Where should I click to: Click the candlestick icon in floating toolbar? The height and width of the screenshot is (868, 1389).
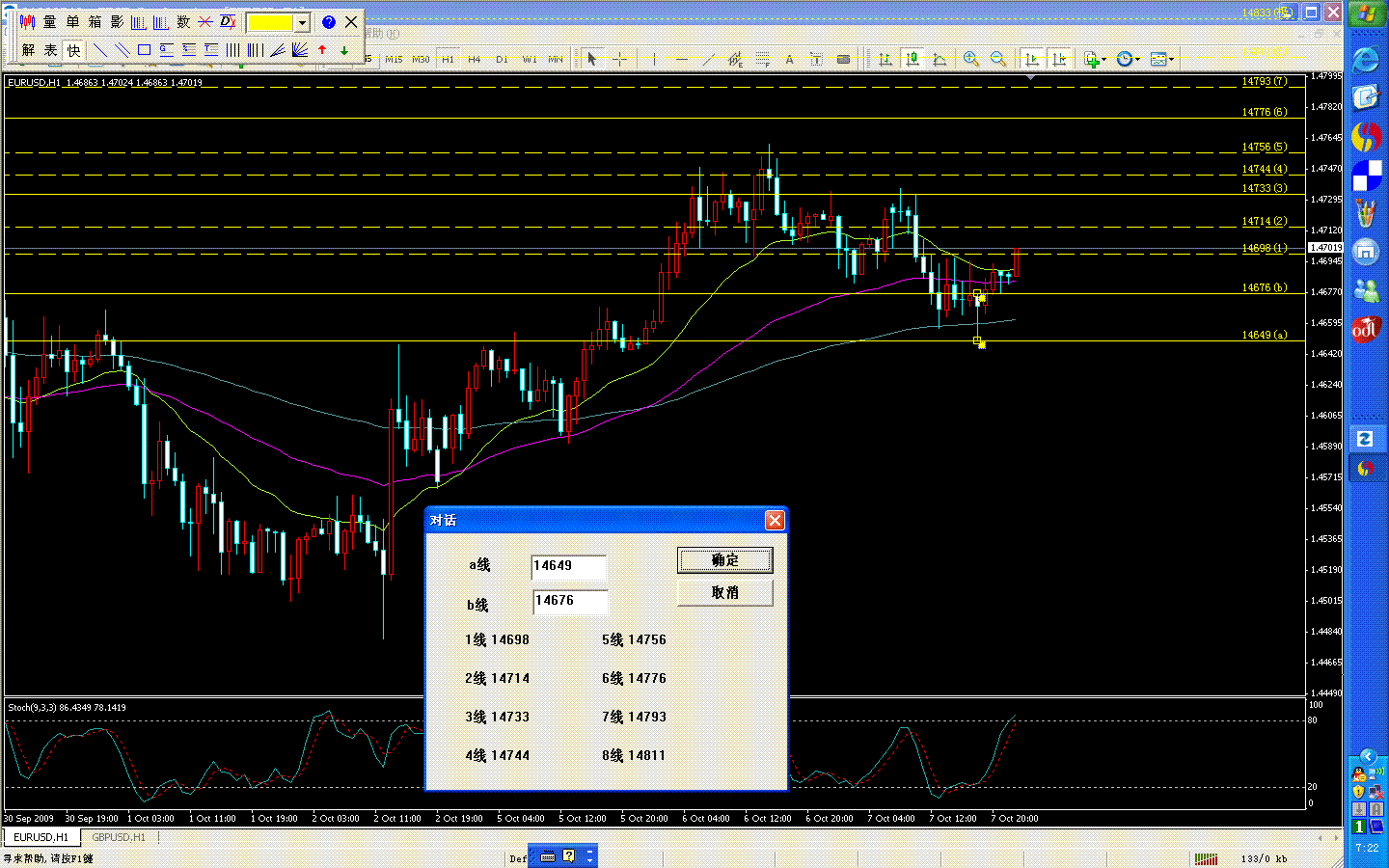click(27, 22)
